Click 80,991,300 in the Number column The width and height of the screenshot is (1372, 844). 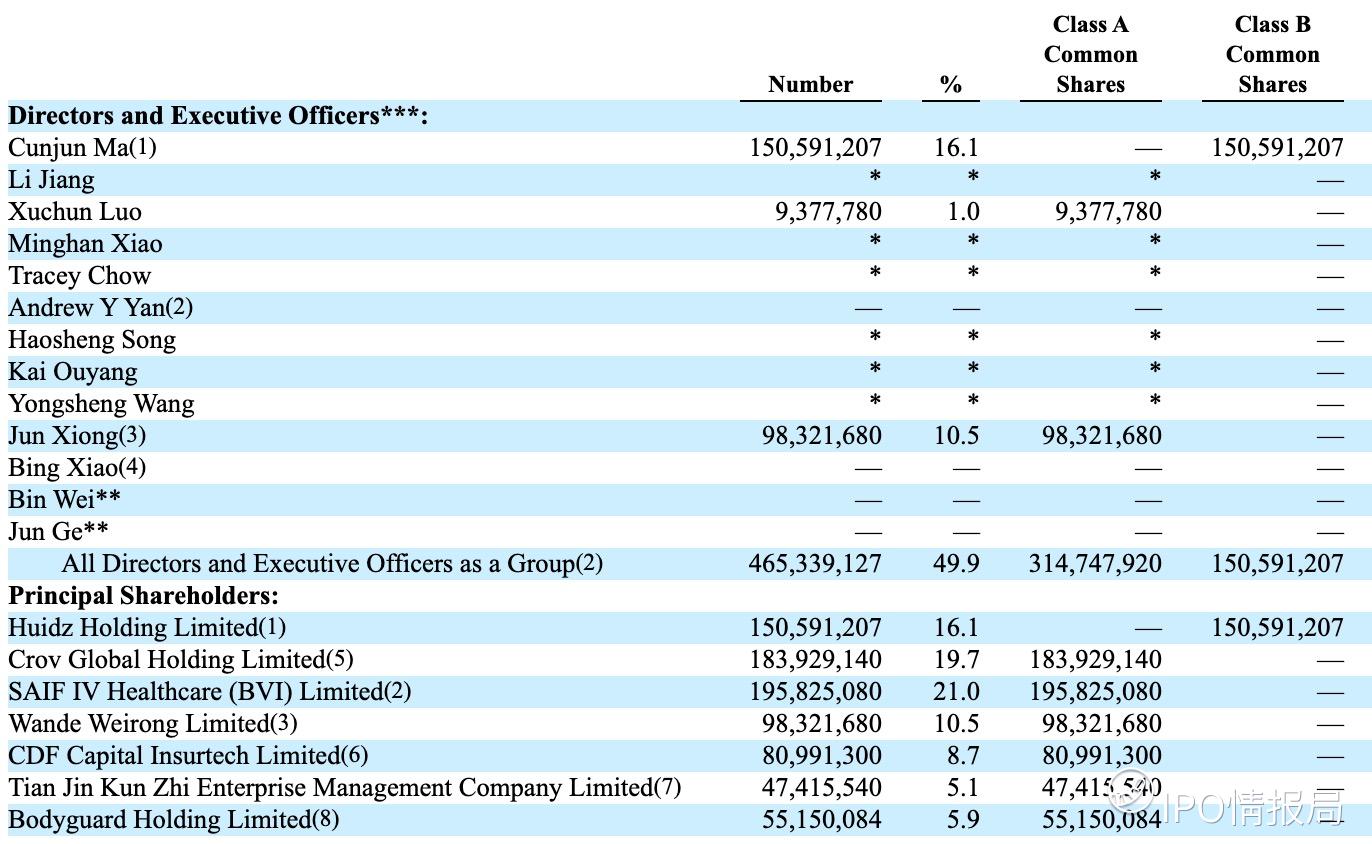click(x=822, y=756)
